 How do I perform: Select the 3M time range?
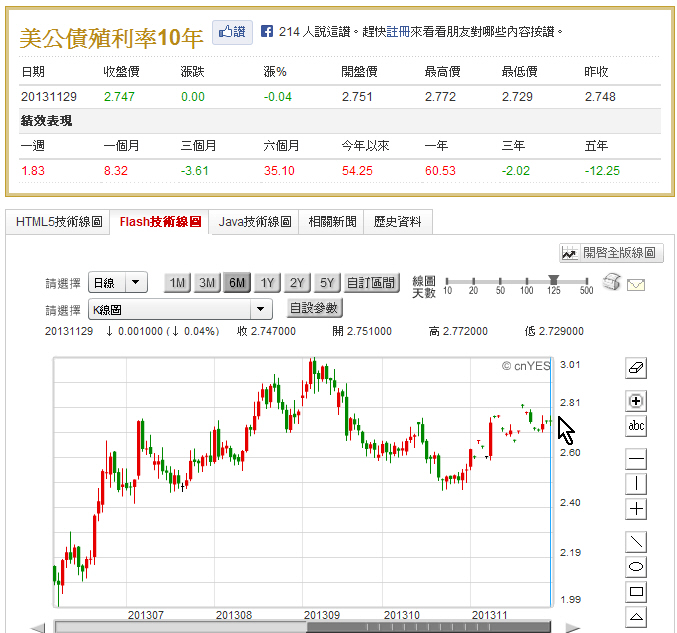(x=207, y=283)
